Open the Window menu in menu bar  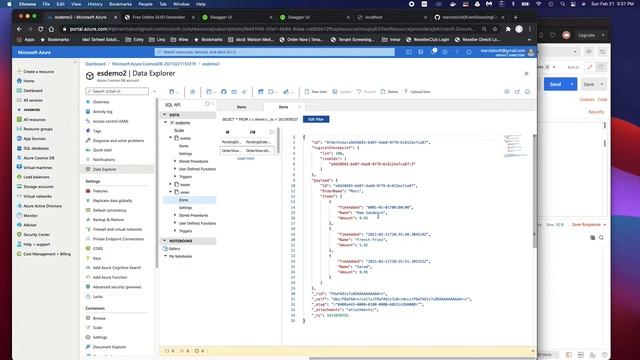pyautogui.click(x=181, y=4)
